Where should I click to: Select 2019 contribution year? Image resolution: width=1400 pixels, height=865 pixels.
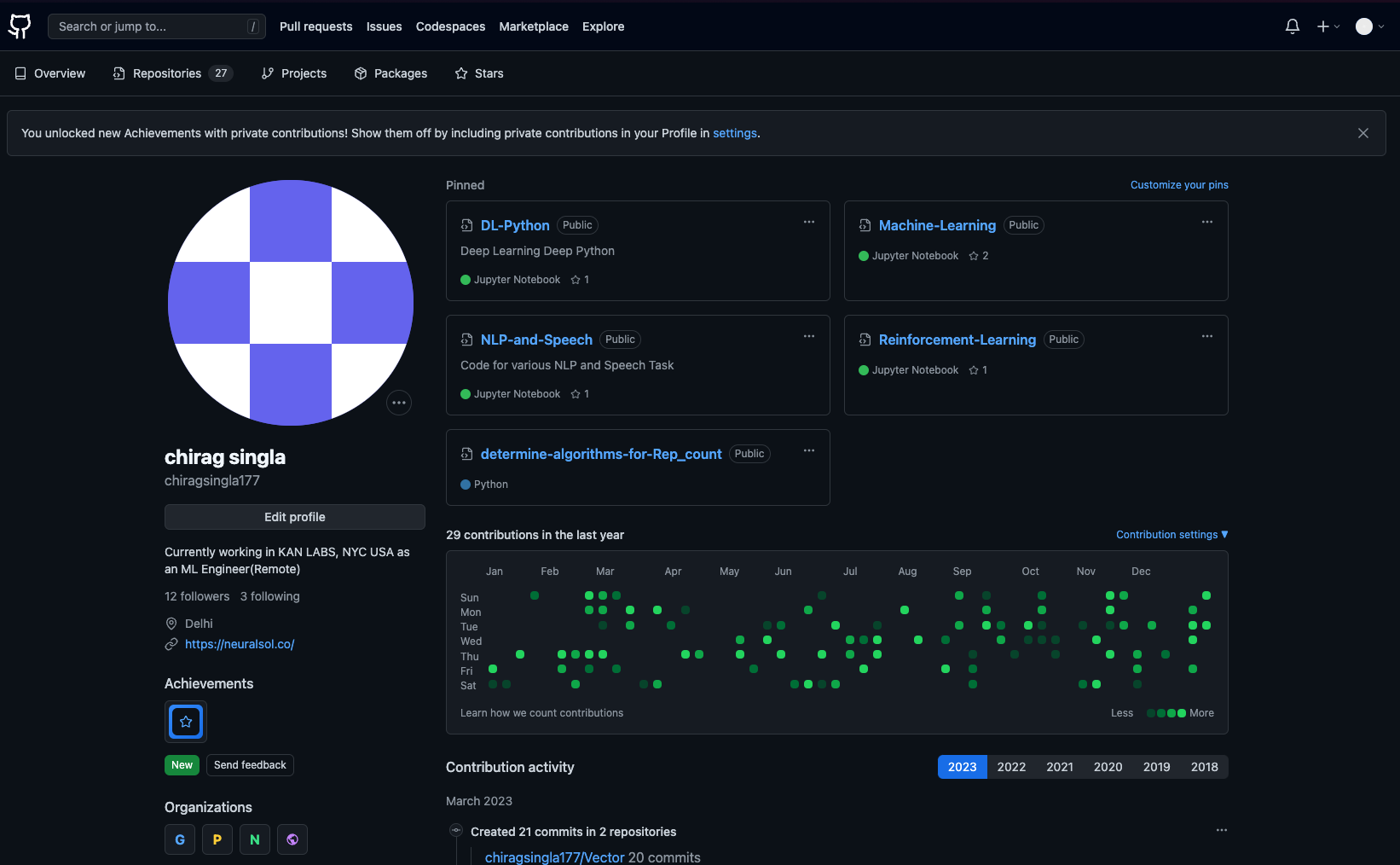pos(1156,767)
